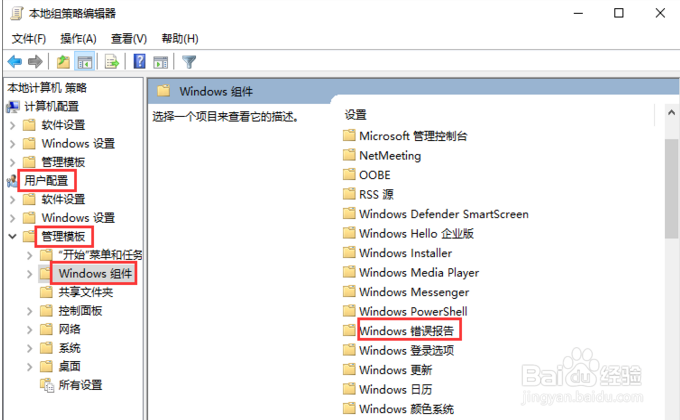This screenshot has height=420, width=680.
Task: Expand the 桌面 tree node
Action: click(29, 367)
